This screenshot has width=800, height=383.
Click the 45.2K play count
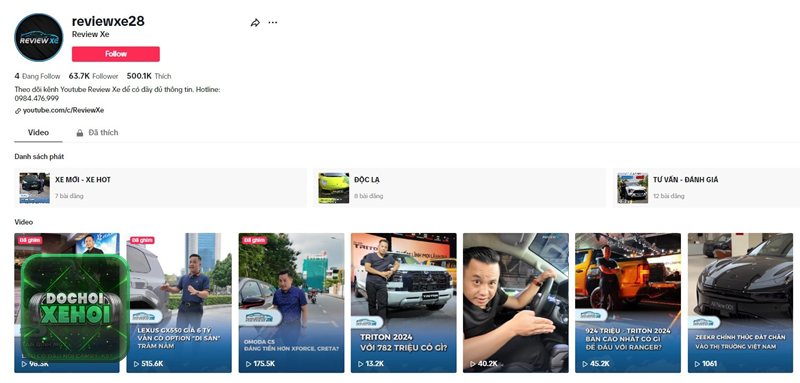point(596,364)
